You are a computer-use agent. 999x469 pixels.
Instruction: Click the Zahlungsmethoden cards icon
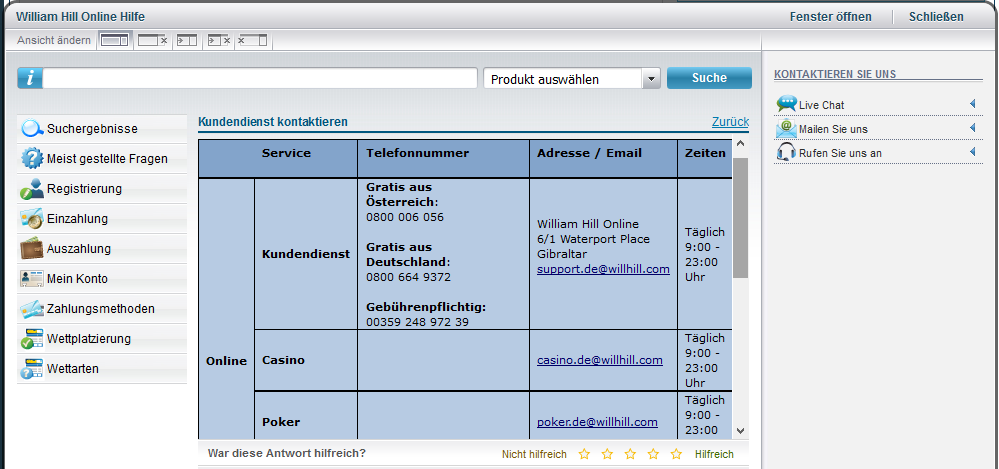(32, 308)
